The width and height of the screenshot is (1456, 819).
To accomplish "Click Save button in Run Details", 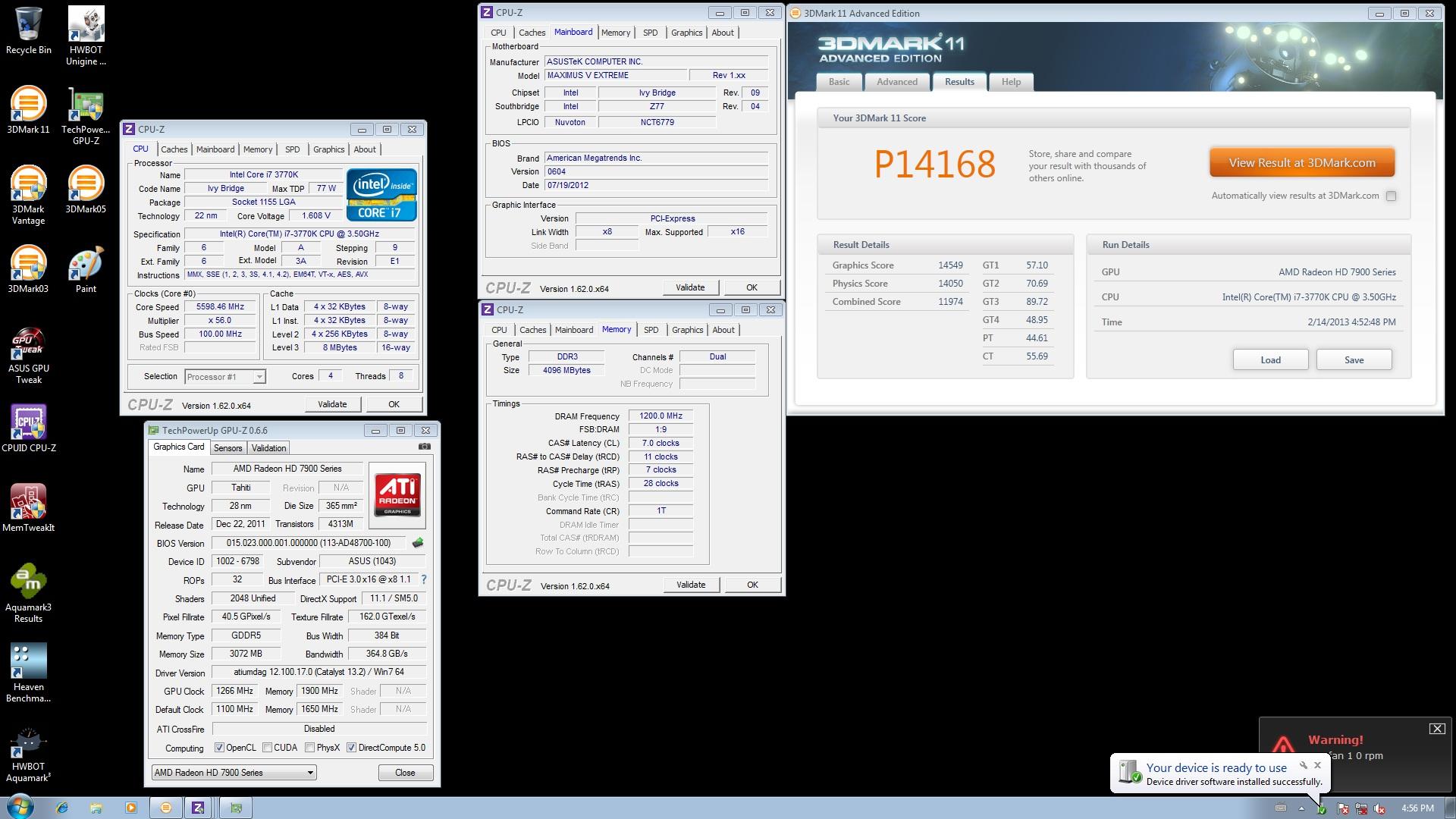I will (1354, 360).
